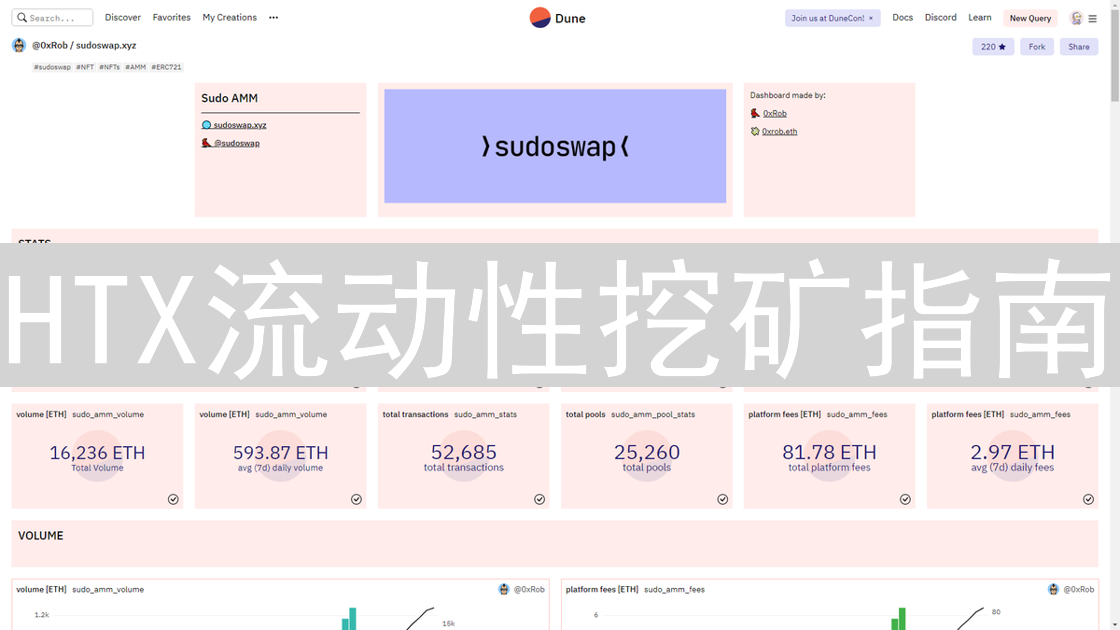Click the magnifier icon in search box

[22, 17]
